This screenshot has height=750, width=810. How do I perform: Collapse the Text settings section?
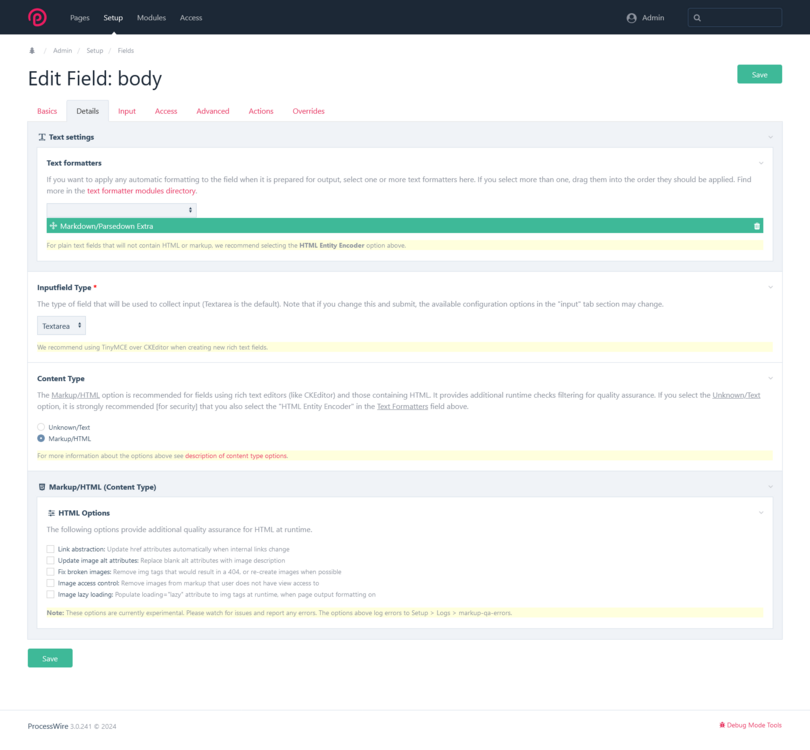click(x=770, y=137)
